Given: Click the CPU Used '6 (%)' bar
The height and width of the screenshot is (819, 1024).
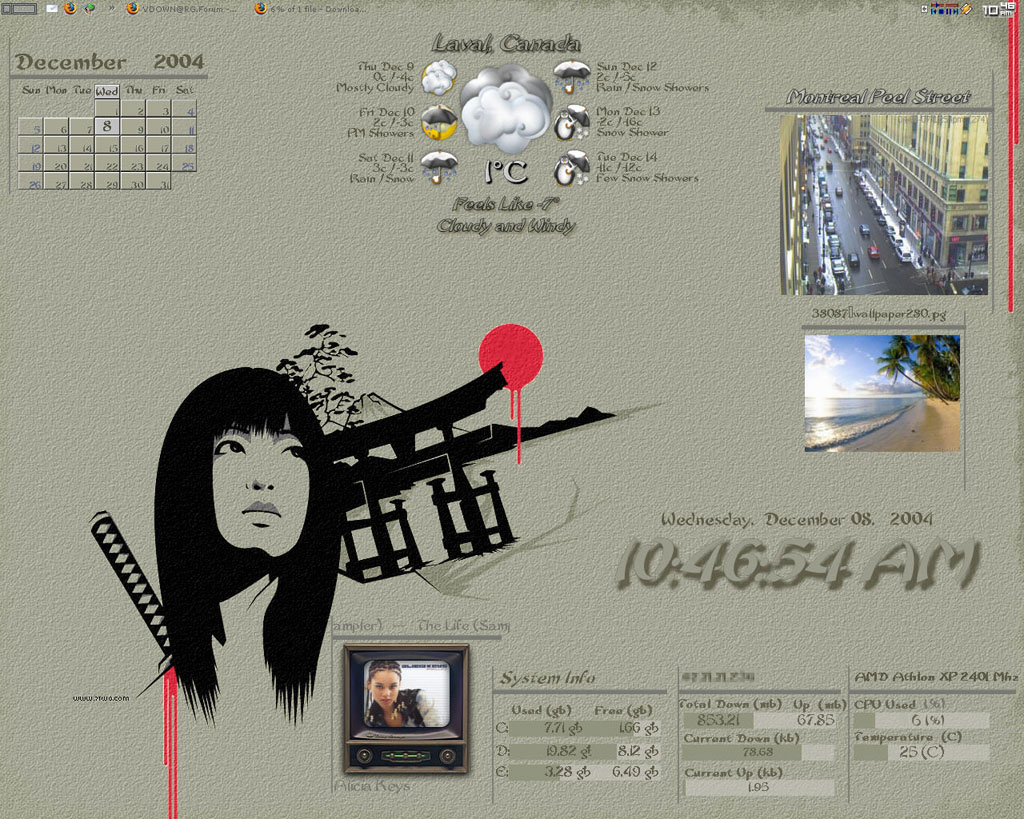Looking at the screenshot, I should [x=921, y=720].
